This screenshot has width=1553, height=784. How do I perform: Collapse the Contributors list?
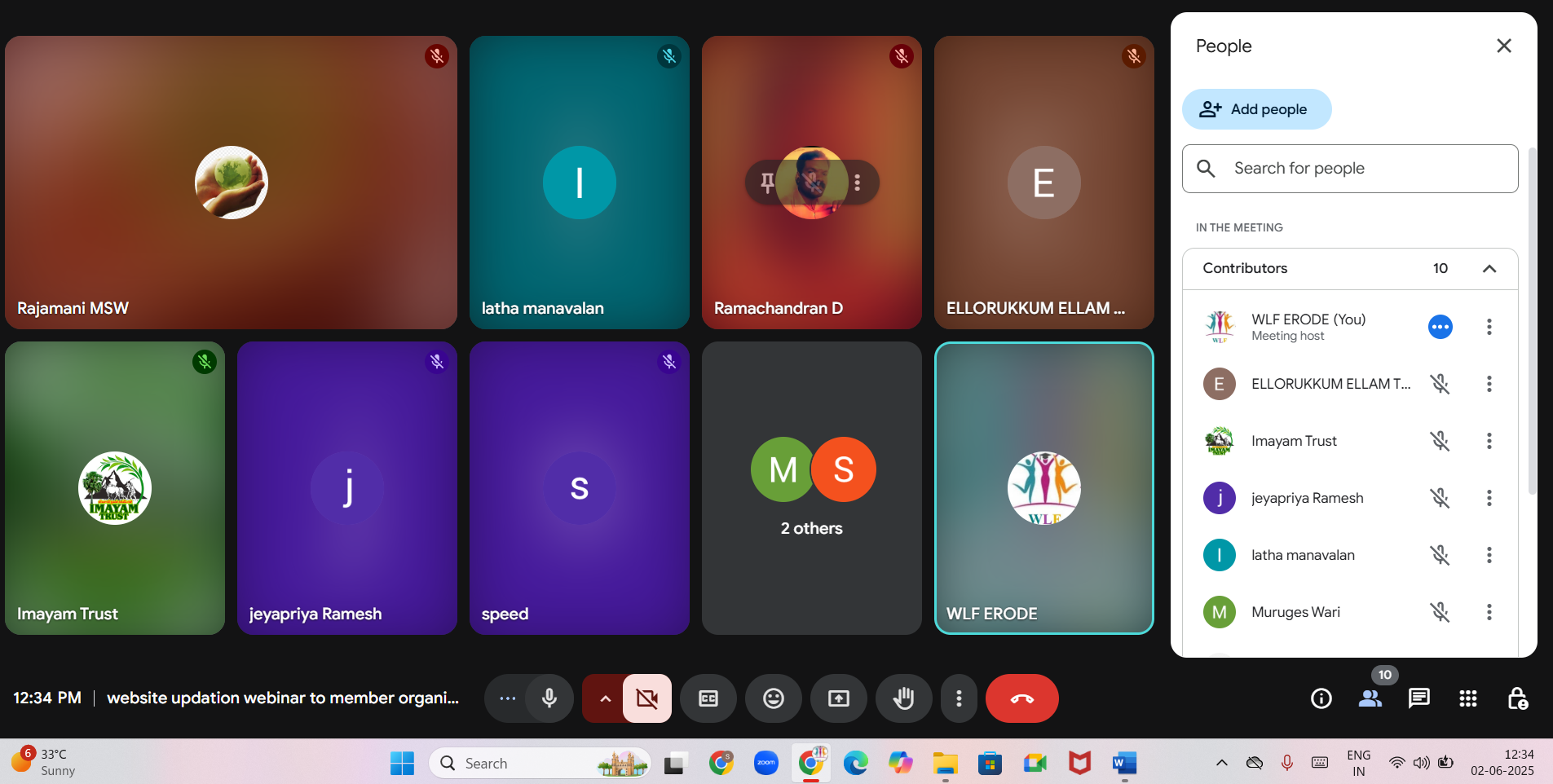[1489, 269]
